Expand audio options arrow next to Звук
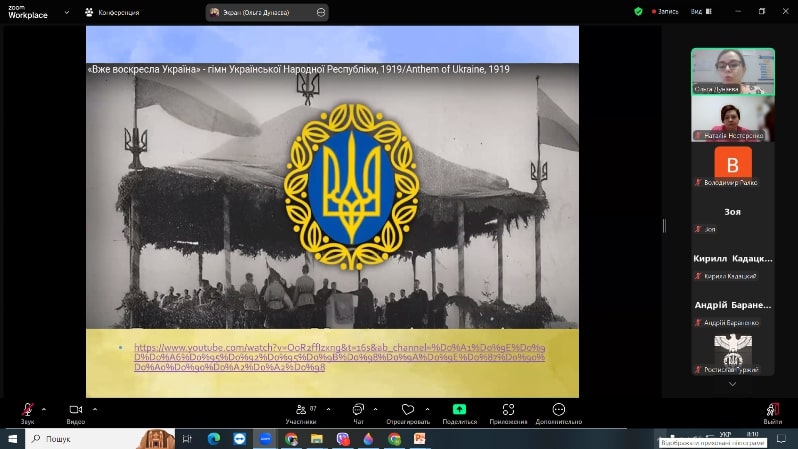Image resolution: width=798 pixels, height=449 pixels. (x=44, y=409)
